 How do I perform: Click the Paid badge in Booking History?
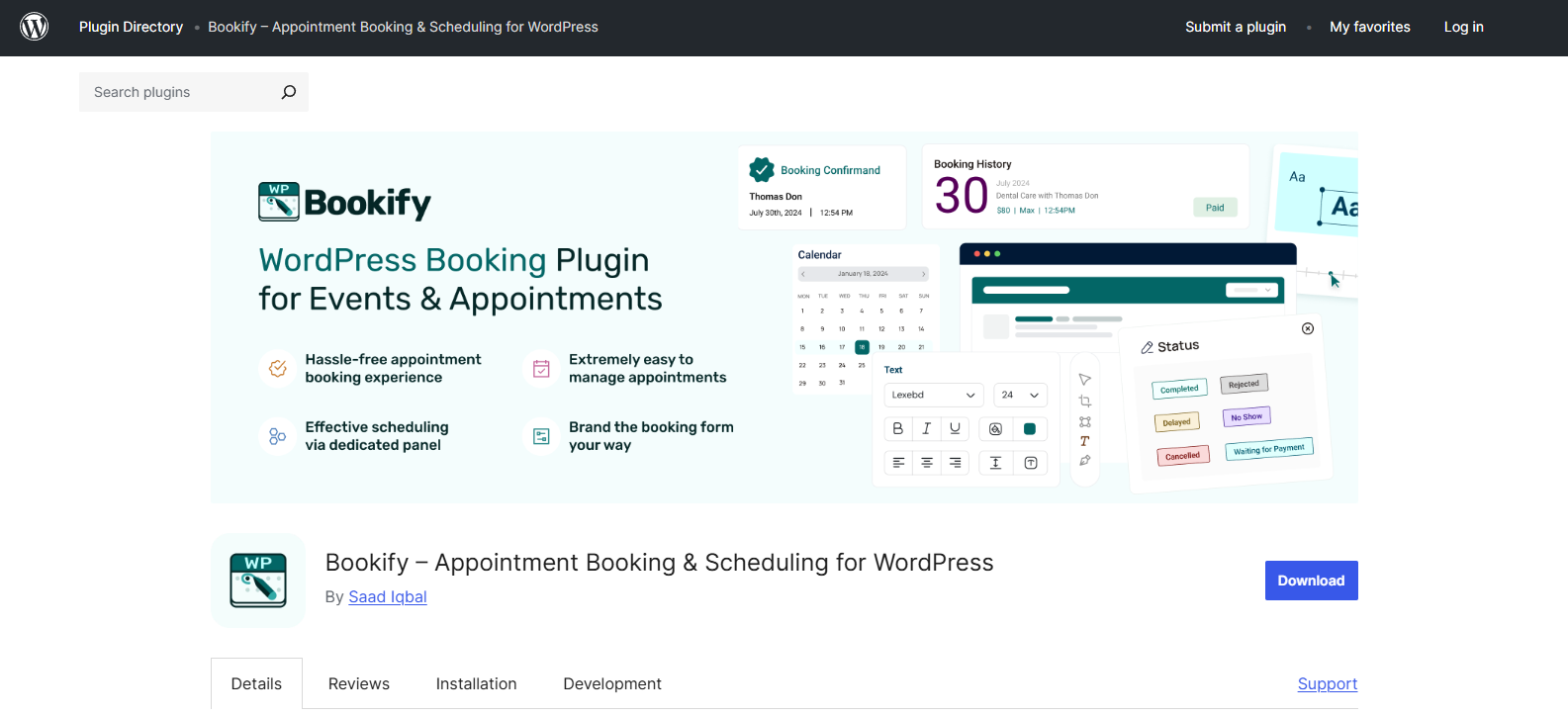click(x=1215, y=208)
